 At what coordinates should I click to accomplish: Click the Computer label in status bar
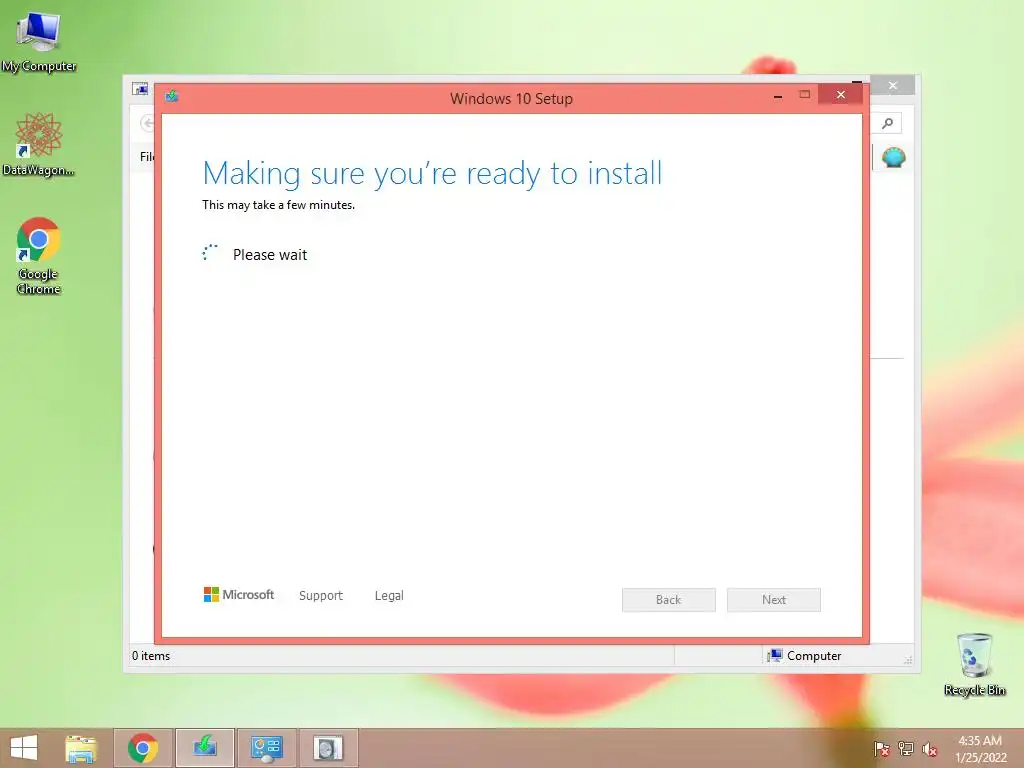tap(814, 656)
